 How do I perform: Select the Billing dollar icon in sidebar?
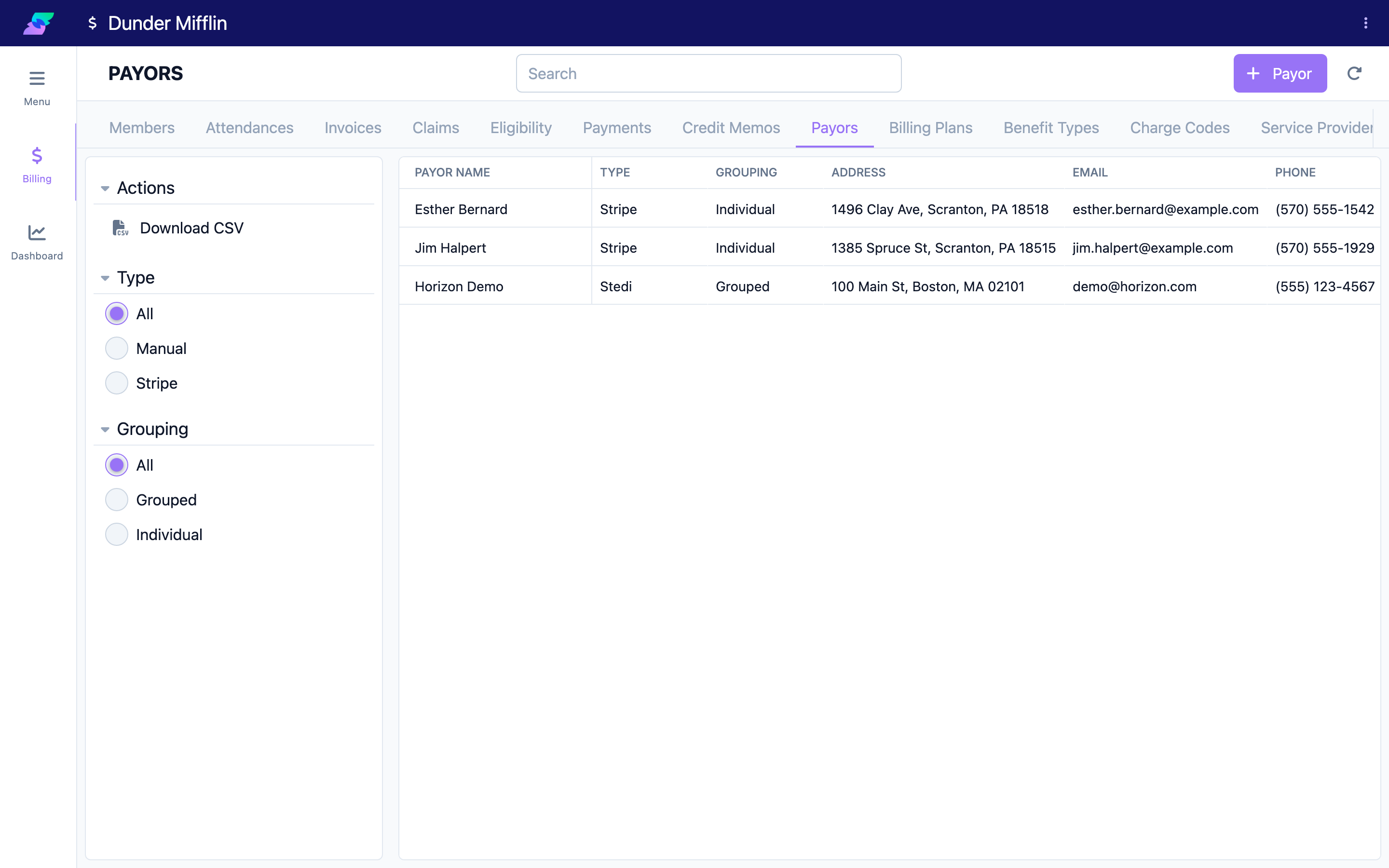pos(37,156)
